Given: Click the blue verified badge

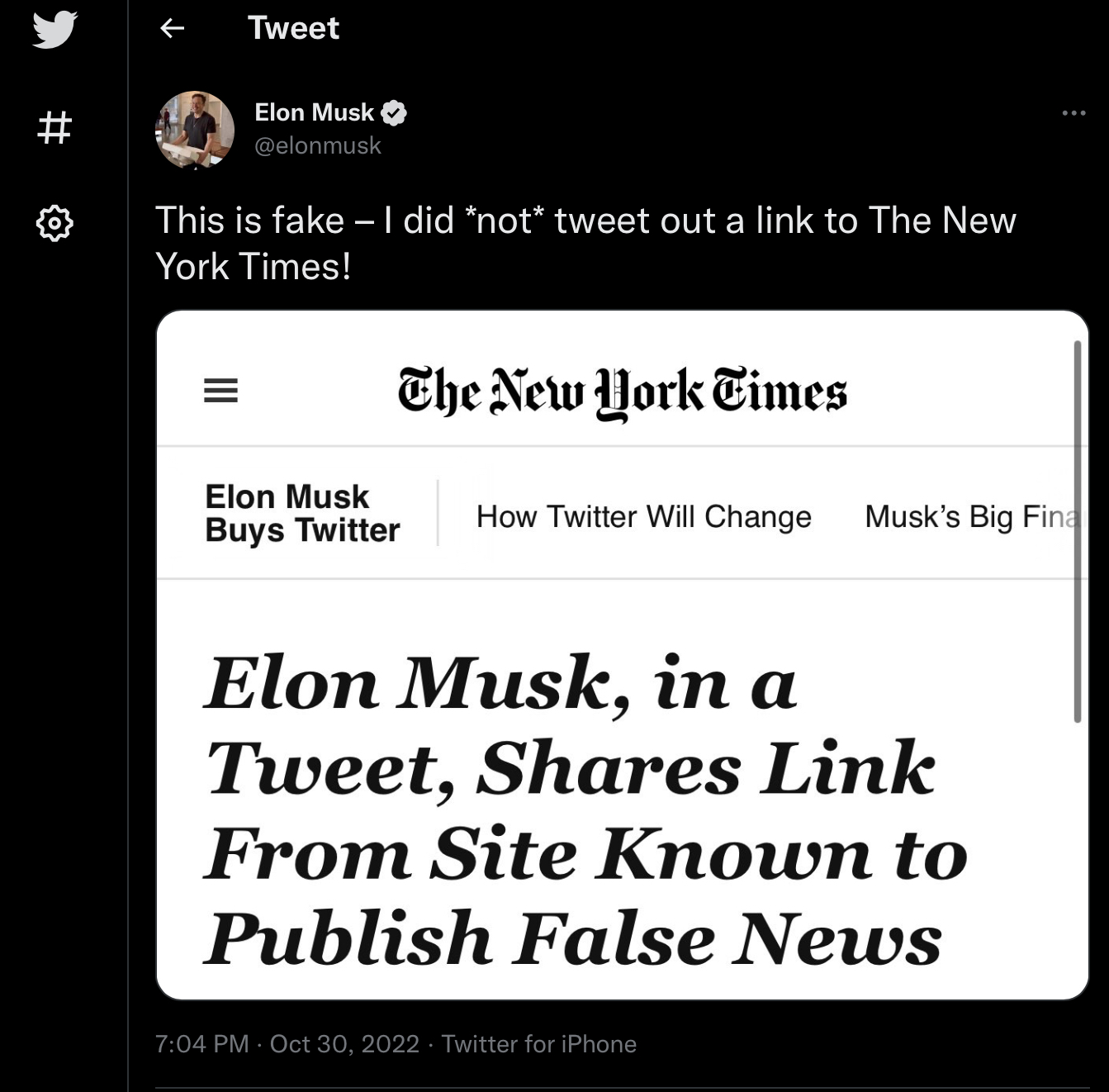Looking at the screenshot, I should 394,112.
